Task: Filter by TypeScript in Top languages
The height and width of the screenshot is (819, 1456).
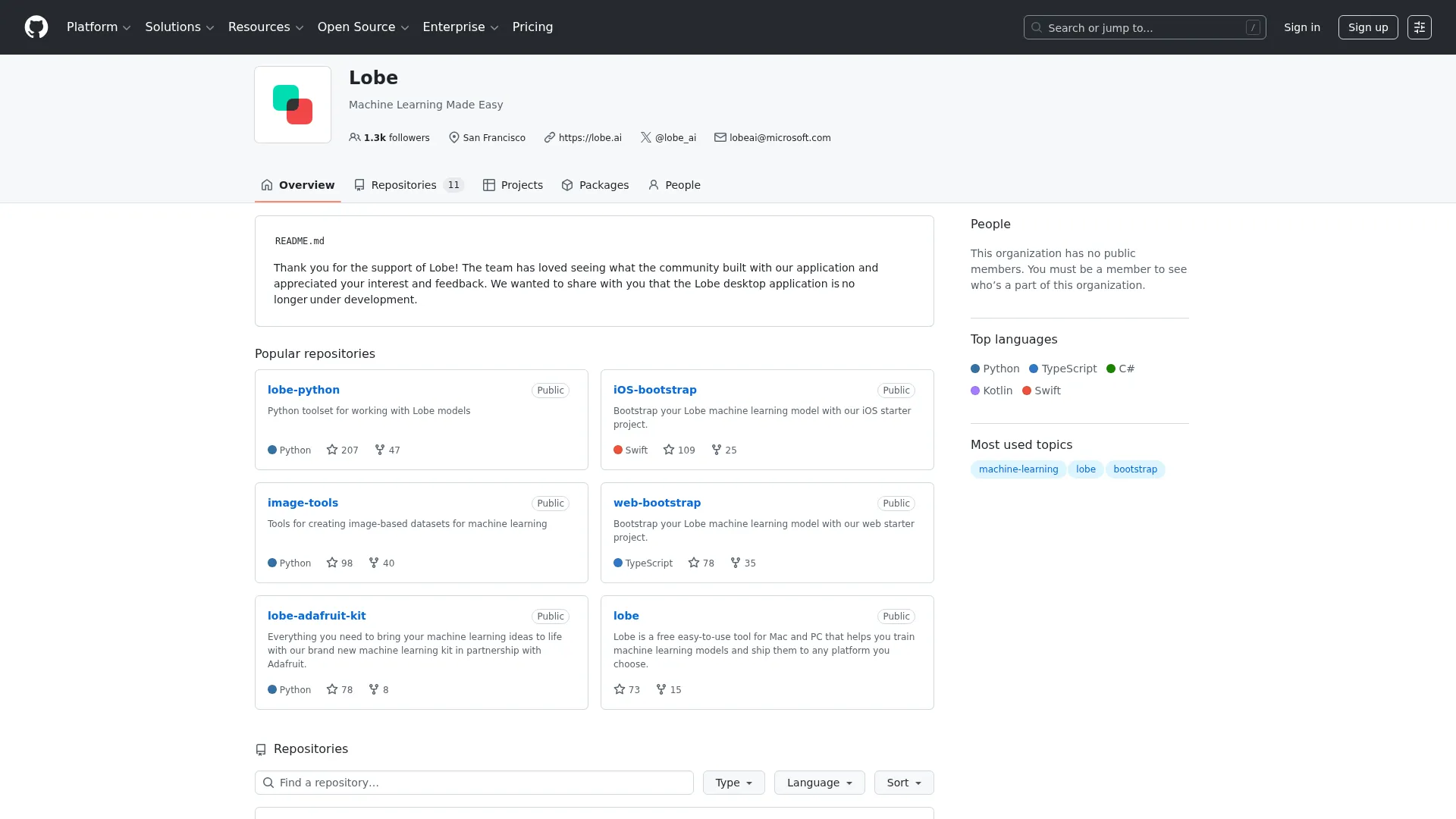Action: pyautogui.click(x=1062, y=369)
